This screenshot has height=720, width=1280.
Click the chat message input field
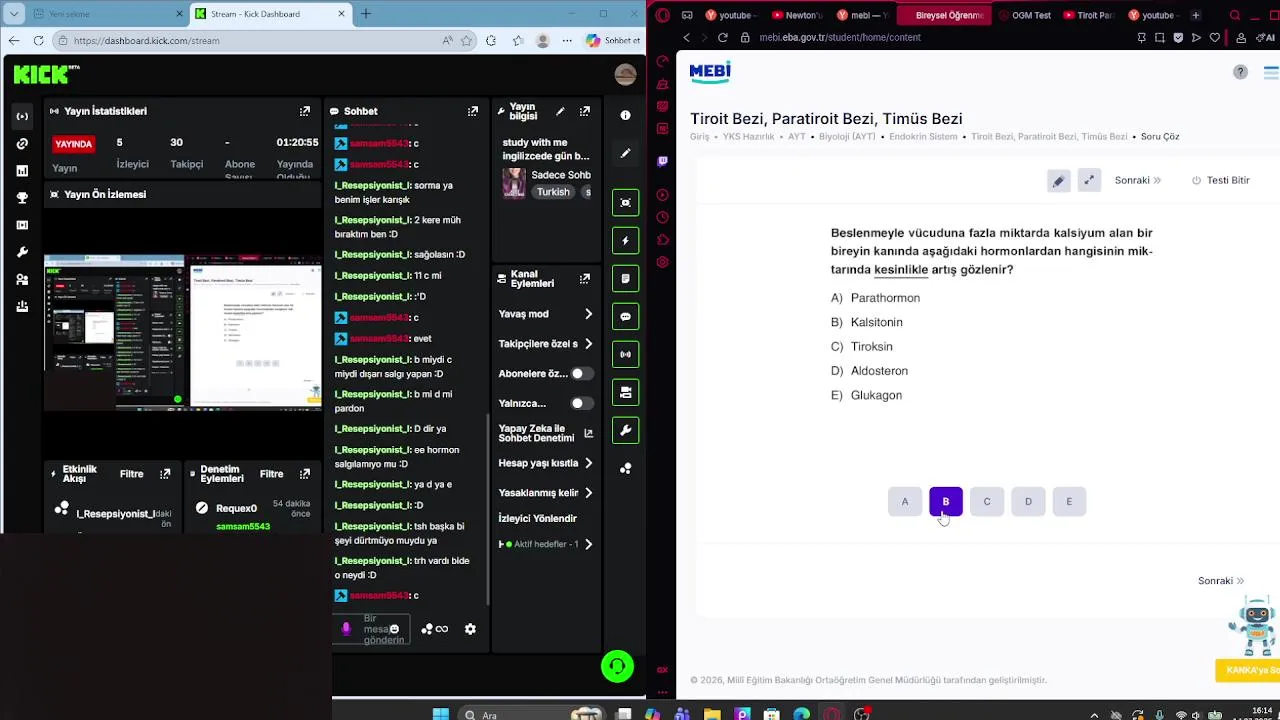(385, 629)
